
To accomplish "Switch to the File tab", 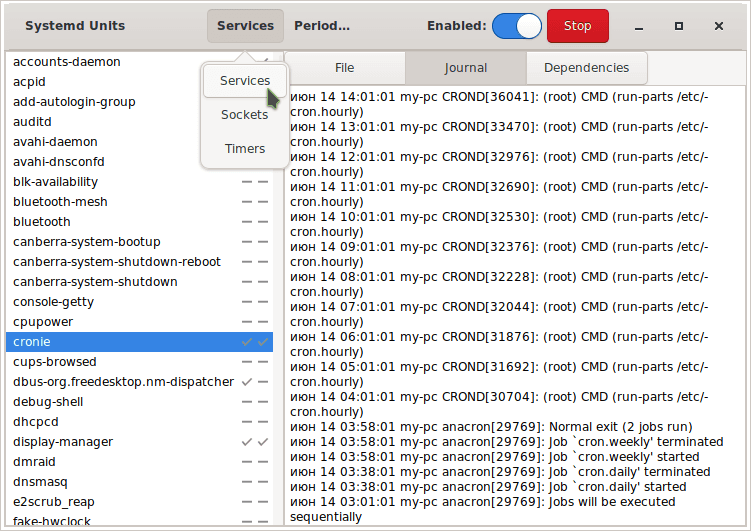I will (x=345, y=68).
